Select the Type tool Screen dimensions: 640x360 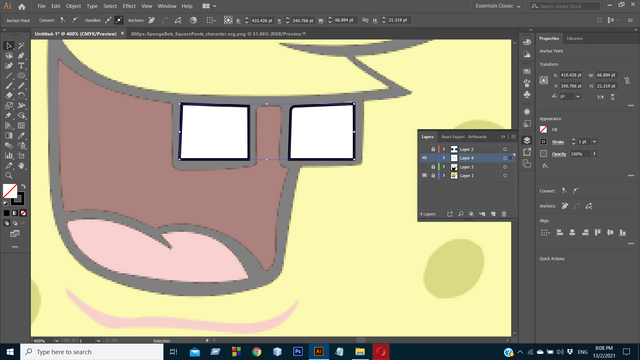click(x=21, y=66)
